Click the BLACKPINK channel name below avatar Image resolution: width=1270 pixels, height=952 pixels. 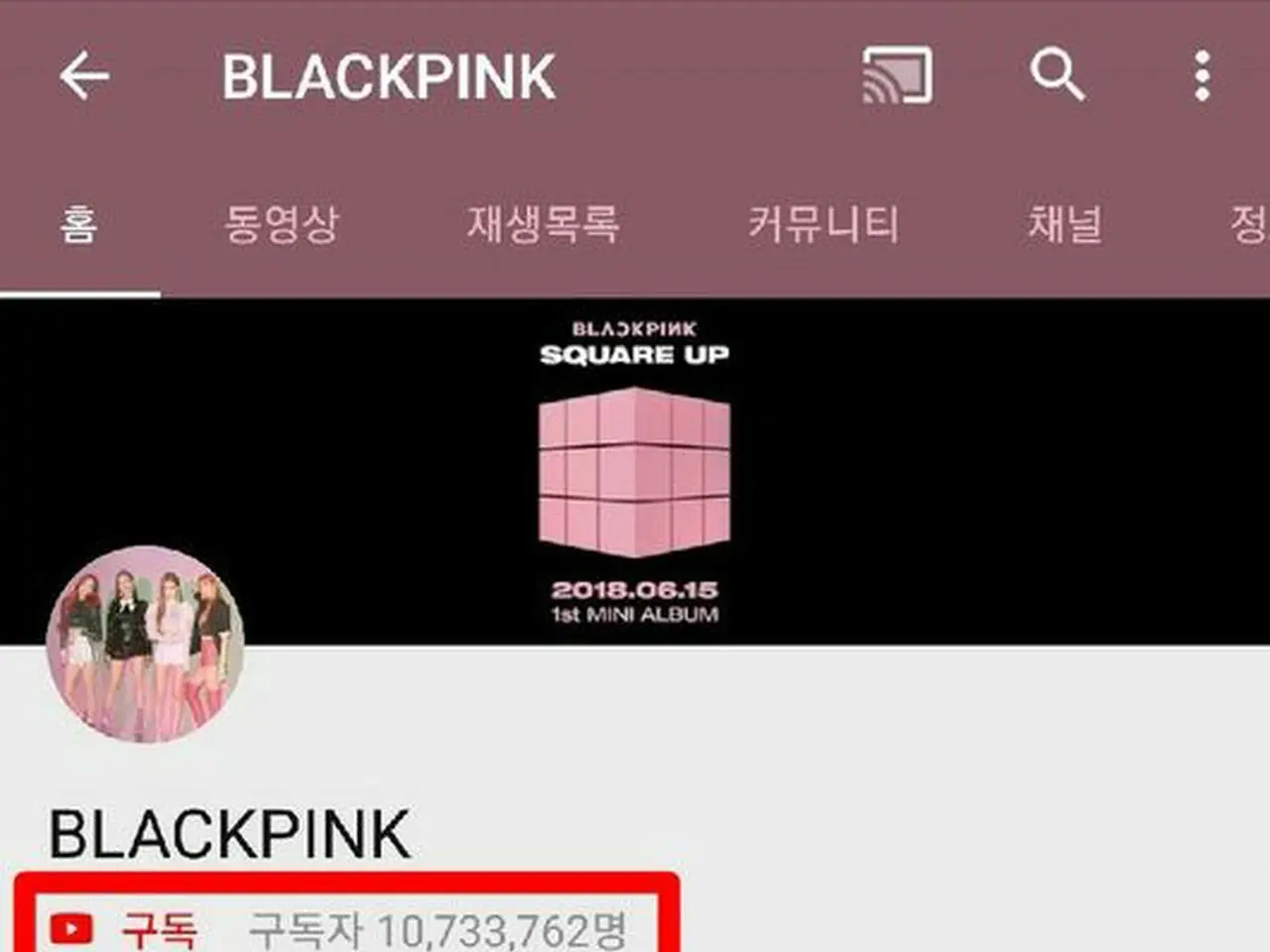coord(230,834)
